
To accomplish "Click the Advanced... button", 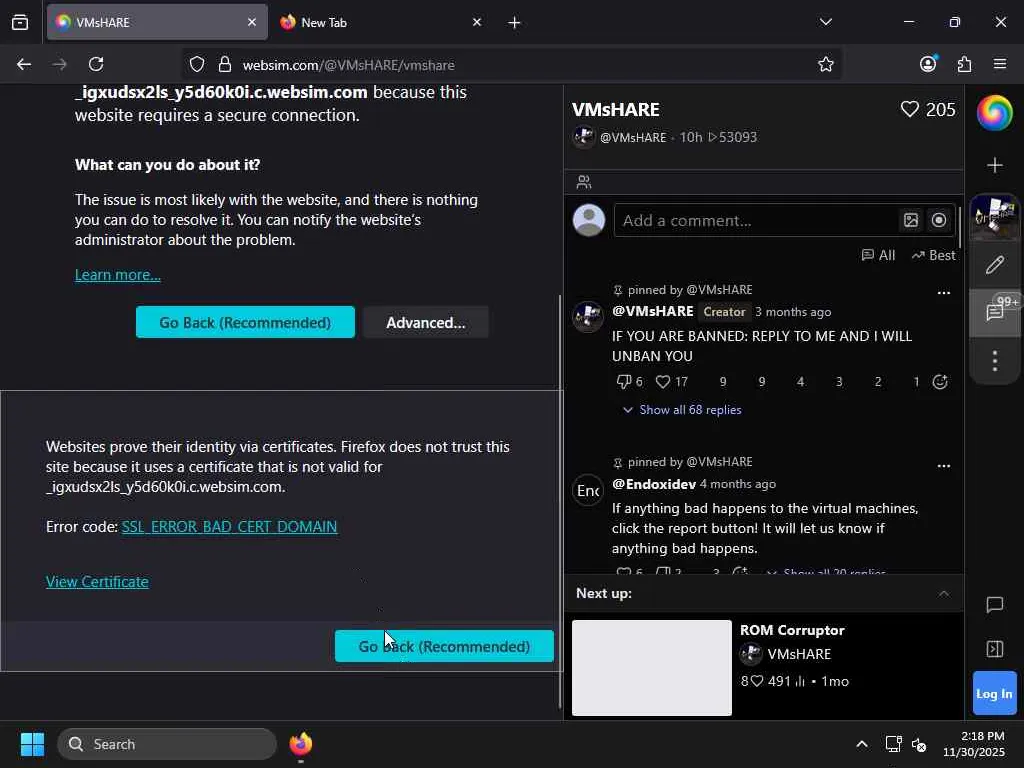I will pyautogui.click(x=425, y=322).
